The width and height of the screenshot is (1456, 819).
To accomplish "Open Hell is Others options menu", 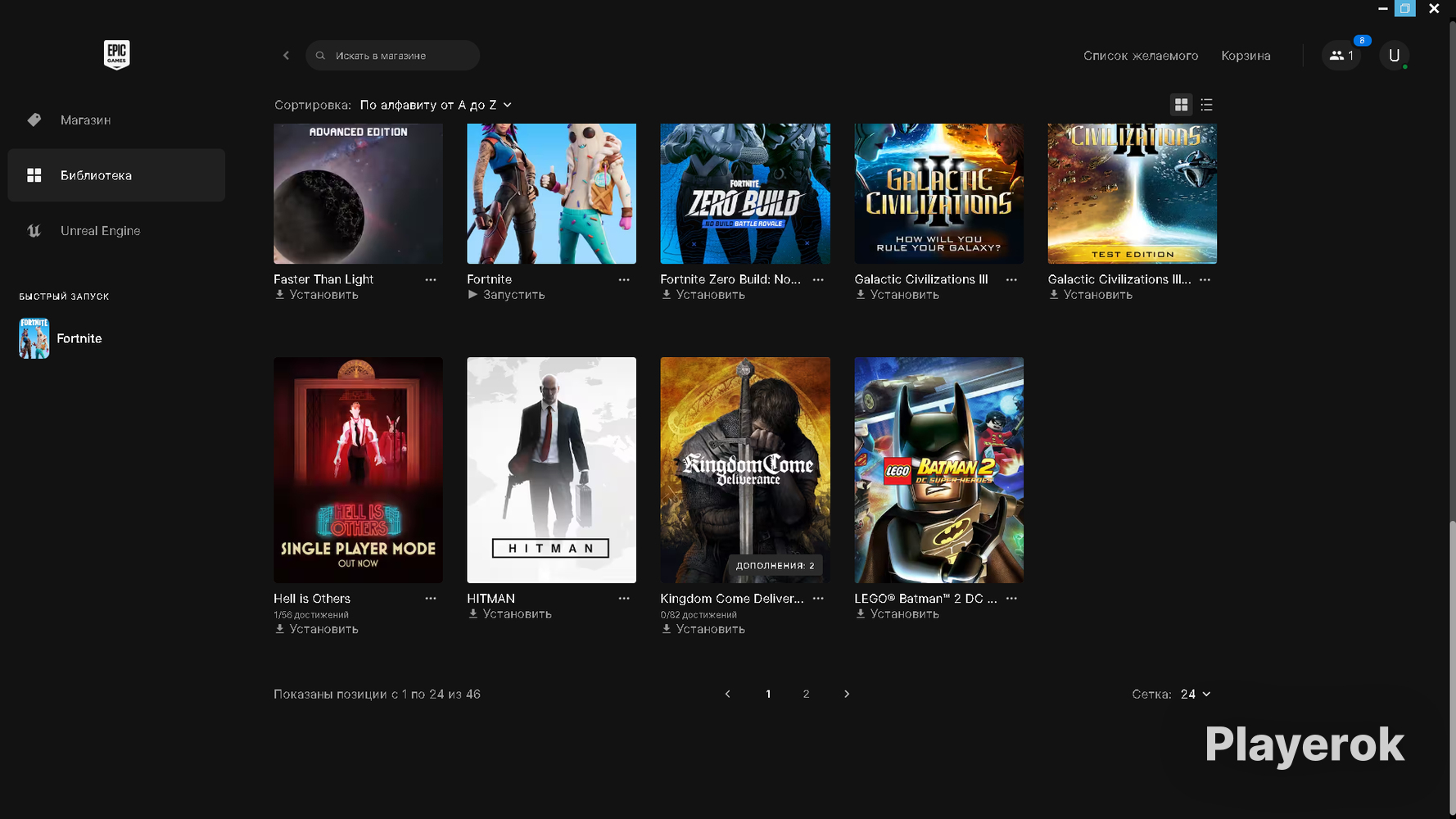I will [x=431, y=599].
